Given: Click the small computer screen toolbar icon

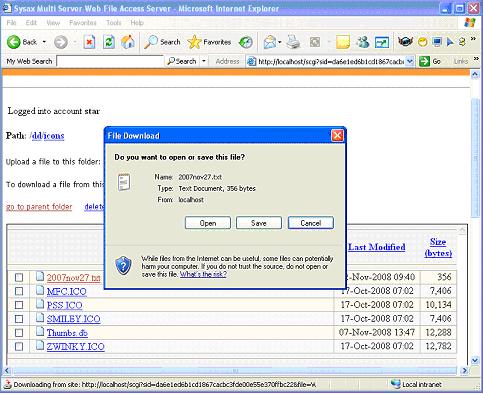Looking at the screenshot, I should click(x=437, y=42).
